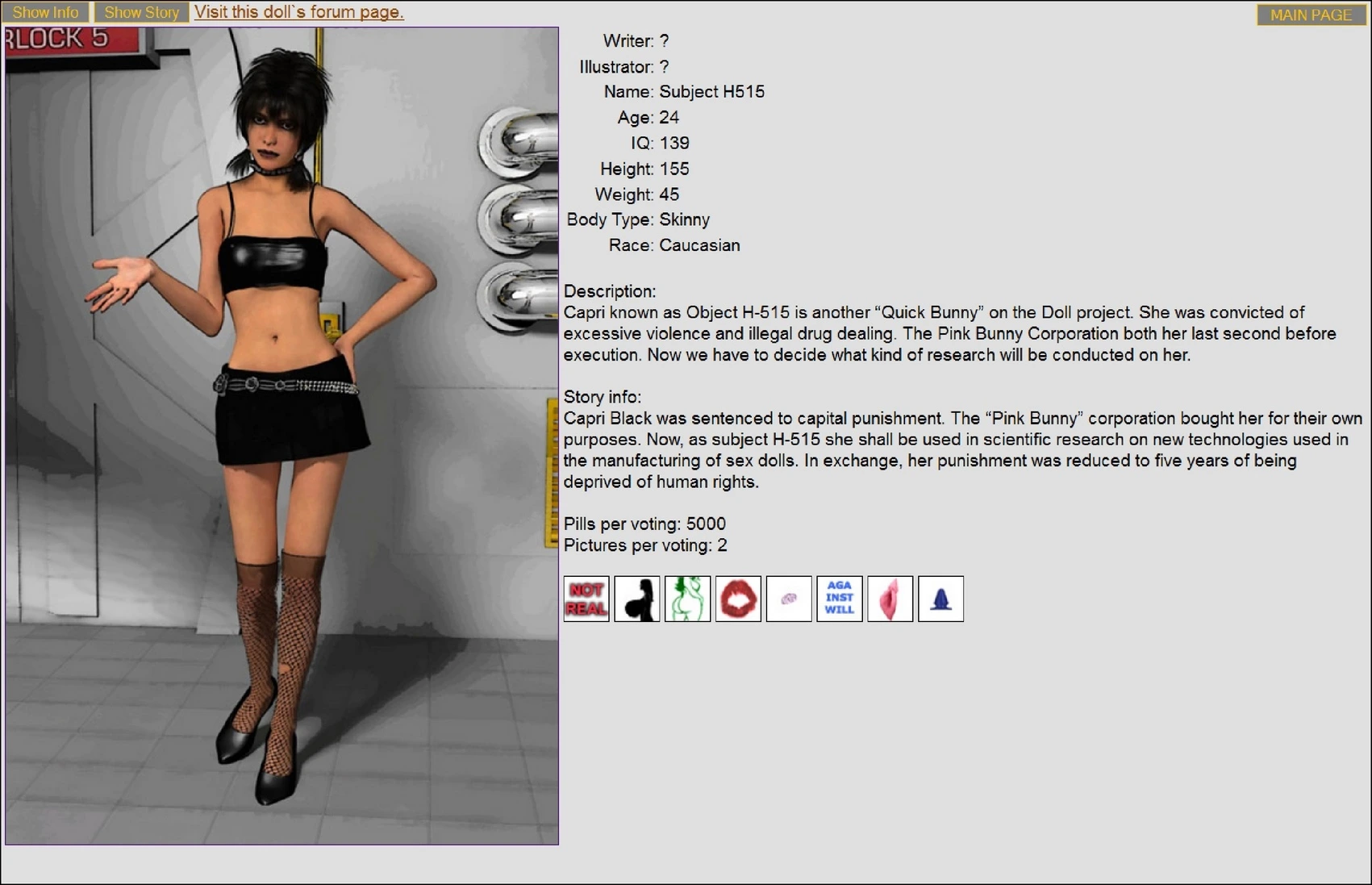Screen dimensions: 1372x885
Task: Click the character portrait image
Action: coord(281,436)
